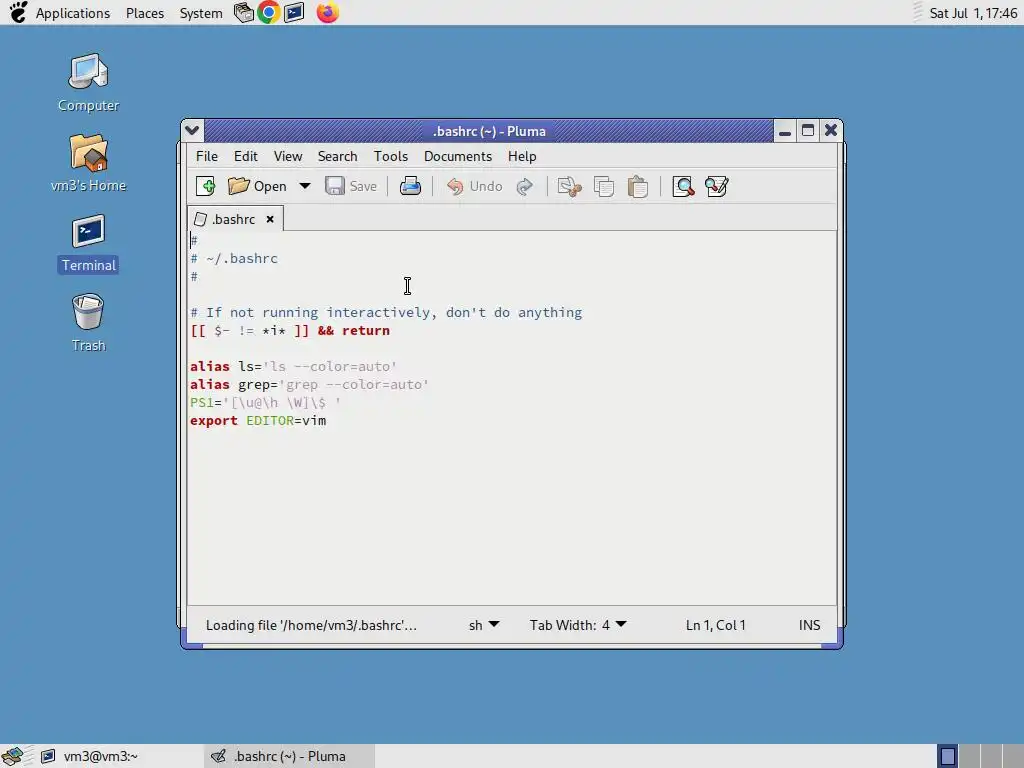Close the Pluma window
Viewport: 1024px width, 768px height.
point(831,131)
